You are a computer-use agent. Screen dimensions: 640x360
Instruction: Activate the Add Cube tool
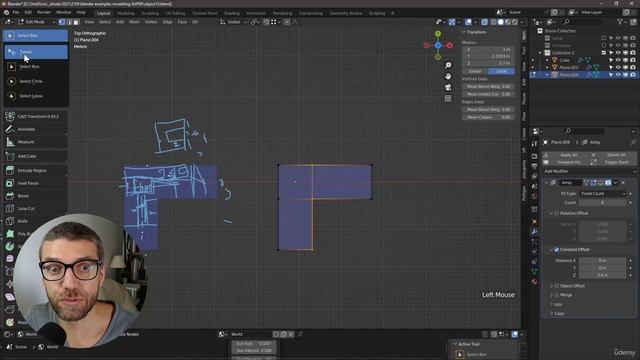pyautogui.click(x=36, y=156)
